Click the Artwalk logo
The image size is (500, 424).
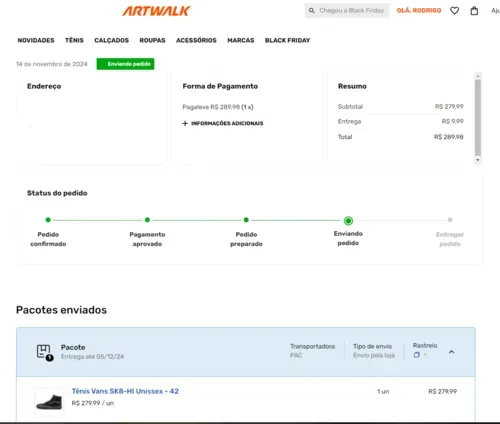pyautogui.click(x=156, y=11)
